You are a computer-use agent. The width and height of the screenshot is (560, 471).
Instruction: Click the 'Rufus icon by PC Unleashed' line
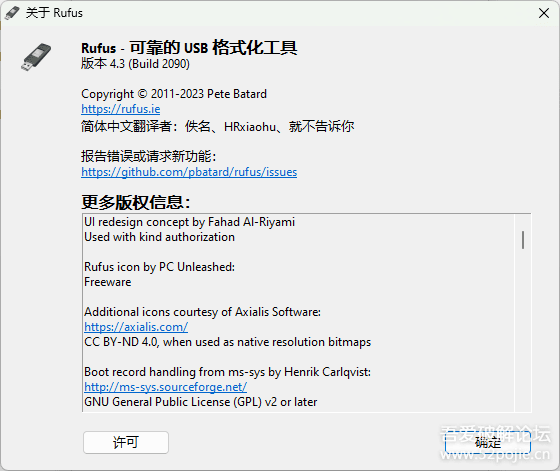pos(160,267)
